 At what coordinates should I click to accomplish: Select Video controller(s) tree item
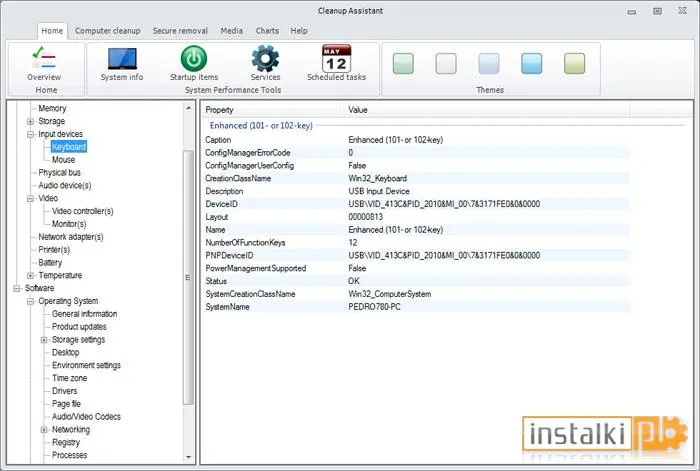pos(83,211)
